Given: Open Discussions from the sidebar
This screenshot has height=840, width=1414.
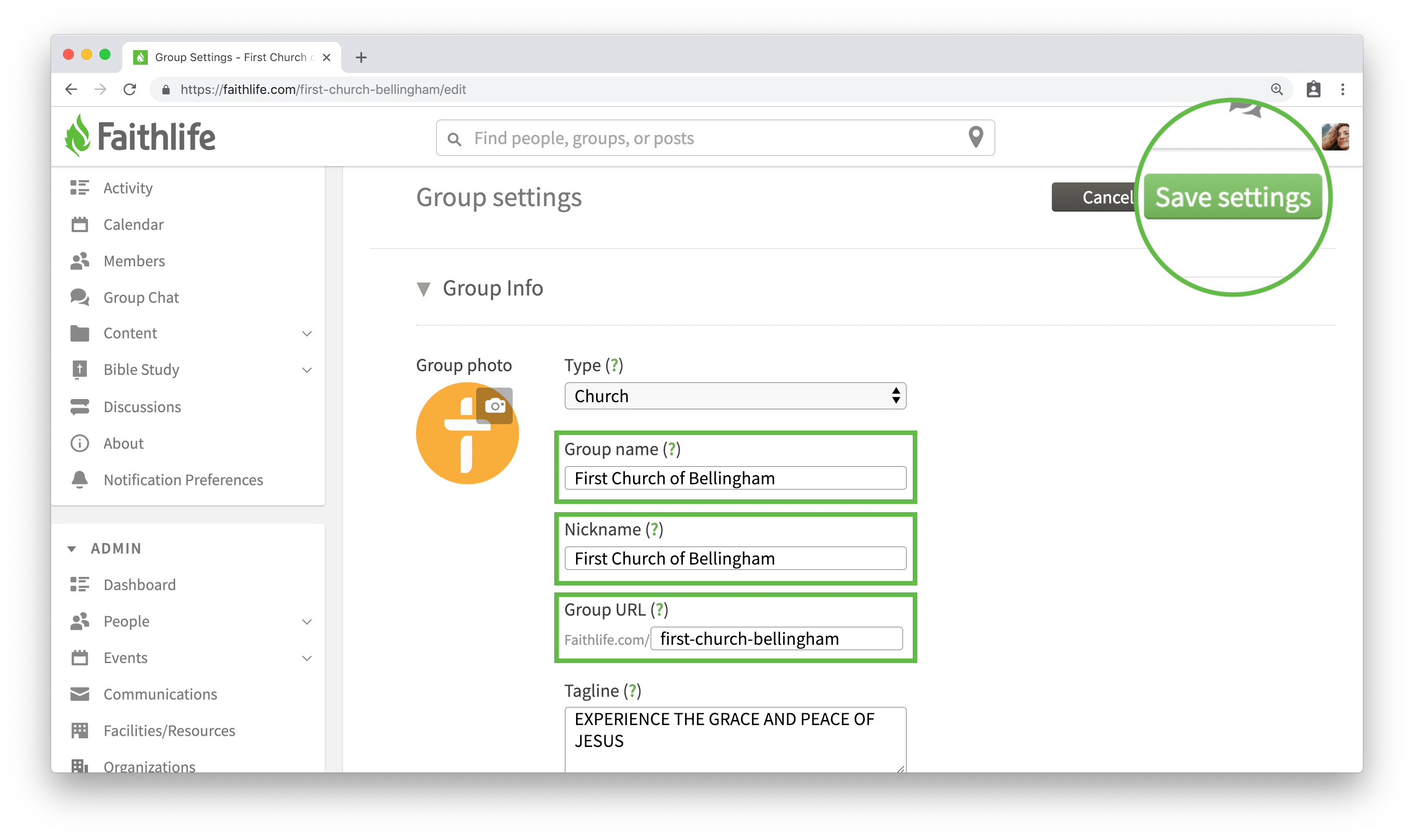Looking at the screenshot, I should [142, 407].
